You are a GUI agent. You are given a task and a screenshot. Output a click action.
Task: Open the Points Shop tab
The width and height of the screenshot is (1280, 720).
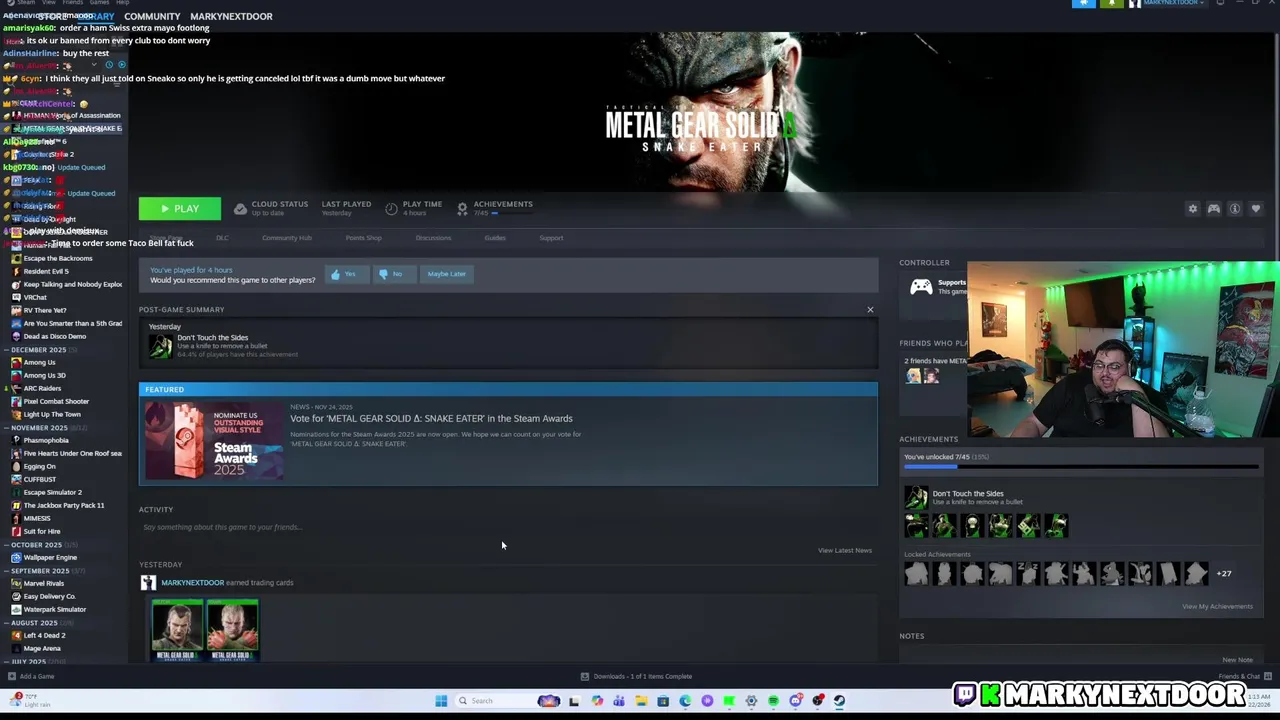pos(363,238)
